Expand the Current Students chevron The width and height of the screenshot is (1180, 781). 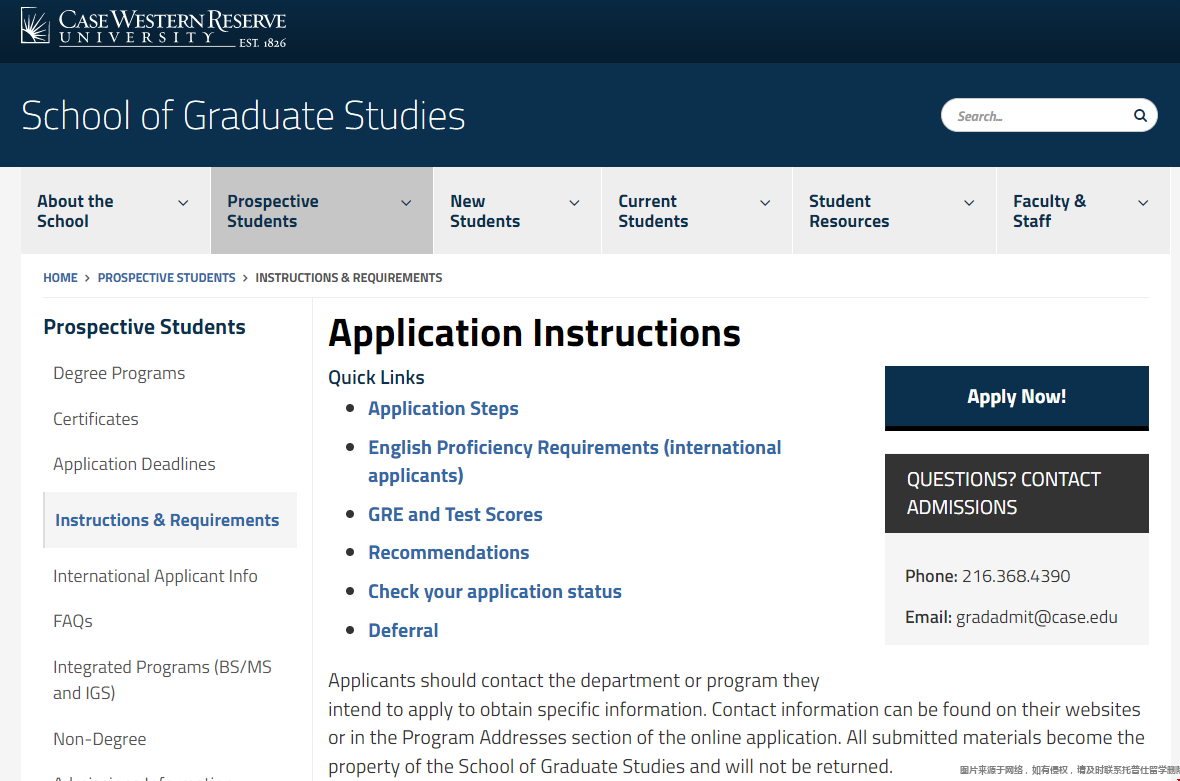765,202
